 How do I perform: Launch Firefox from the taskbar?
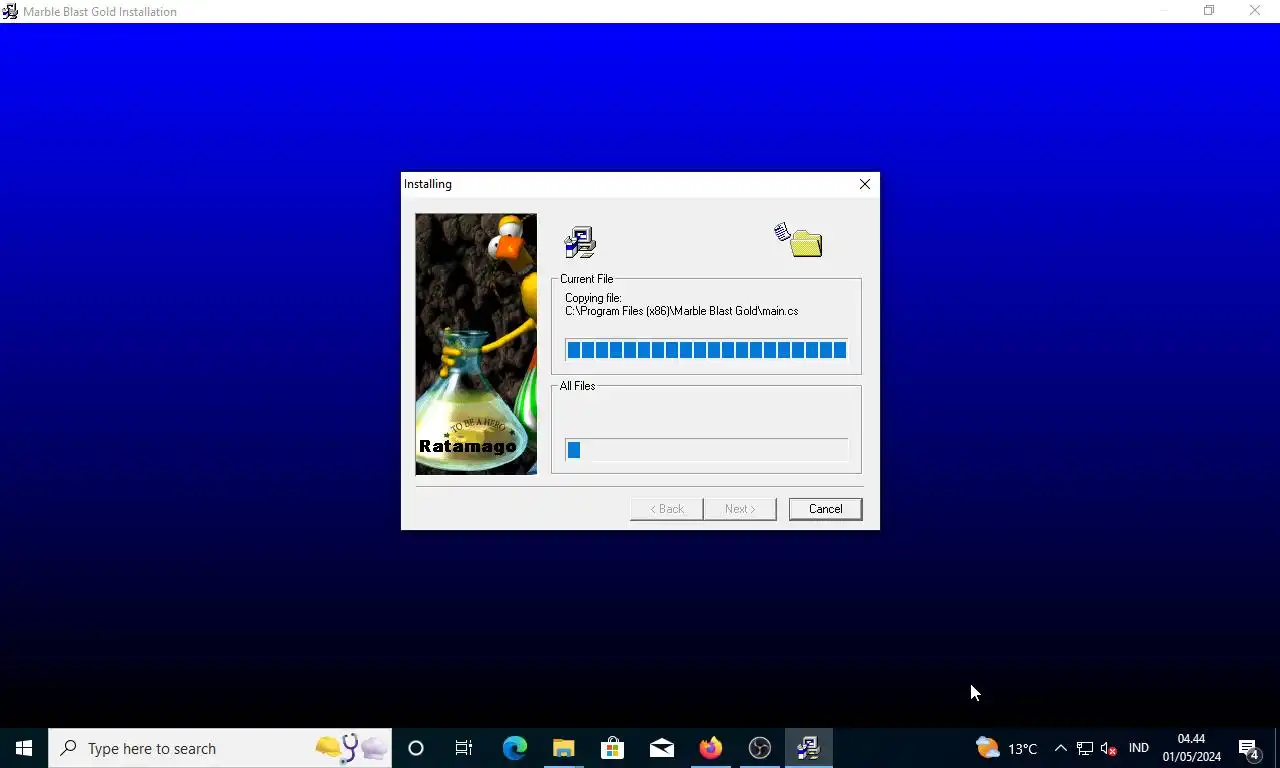[711, 748]
